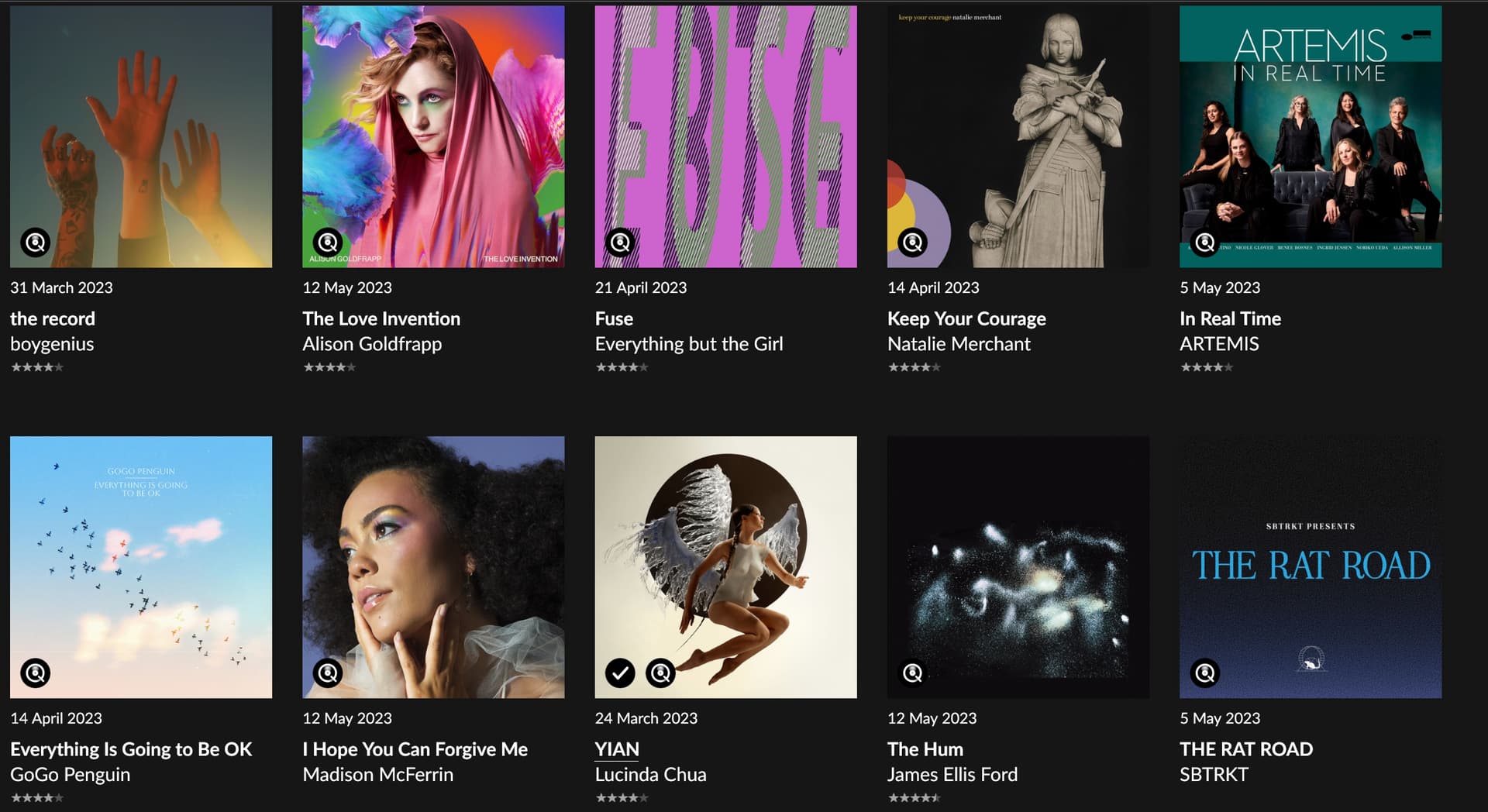The width and height of the screenshot is (1488, 812).
Task: Click Qobuz icon on THE RAT ROAD cover
Action: click(x=1204, y=673)
